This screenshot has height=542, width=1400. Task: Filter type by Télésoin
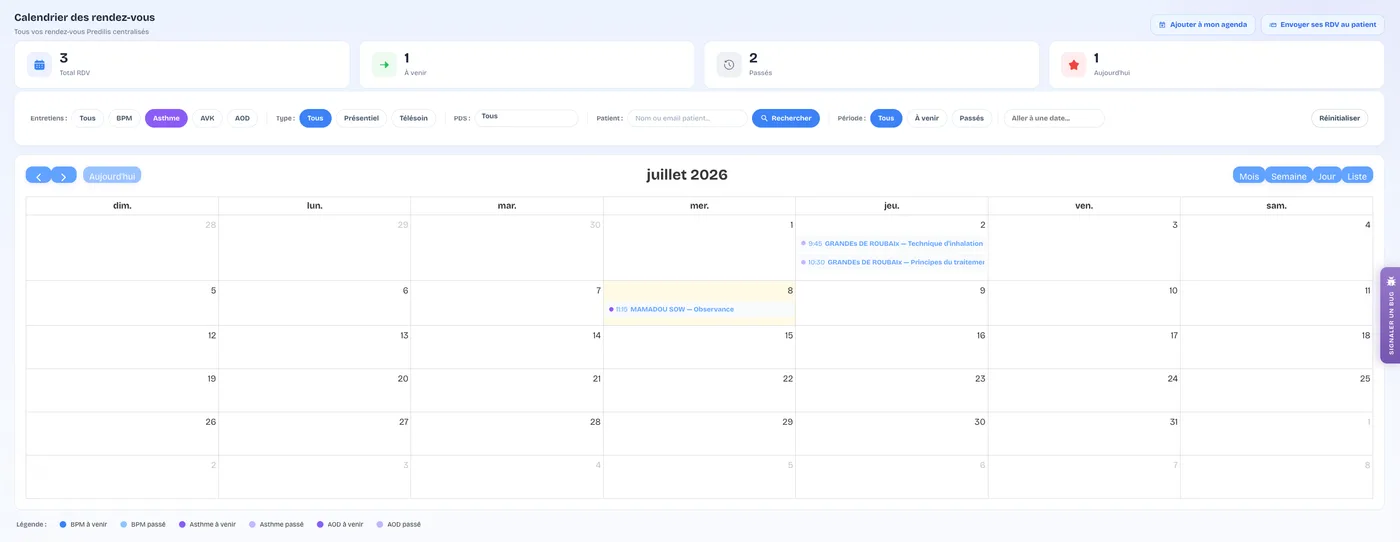[x=414, y=118]
